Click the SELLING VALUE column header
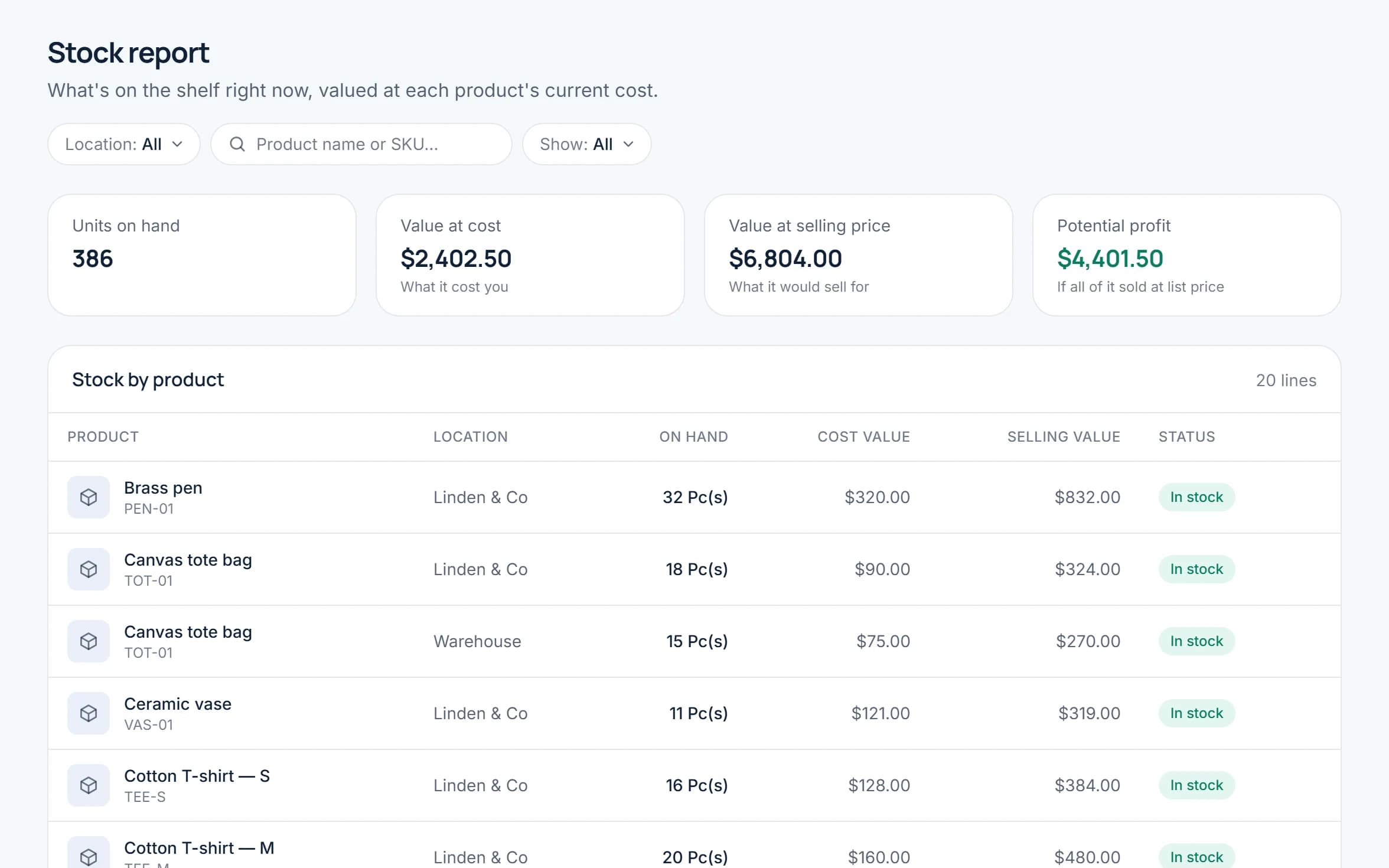The image size is (1389, 868). [1064, 437]
